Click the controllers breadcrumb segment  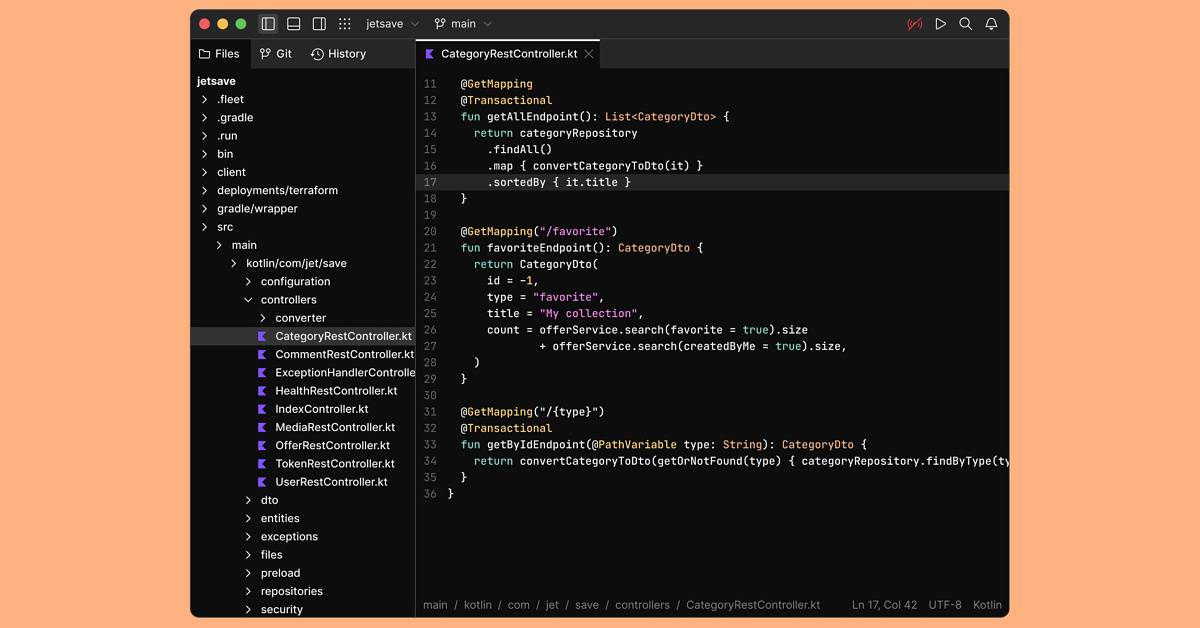642,605
